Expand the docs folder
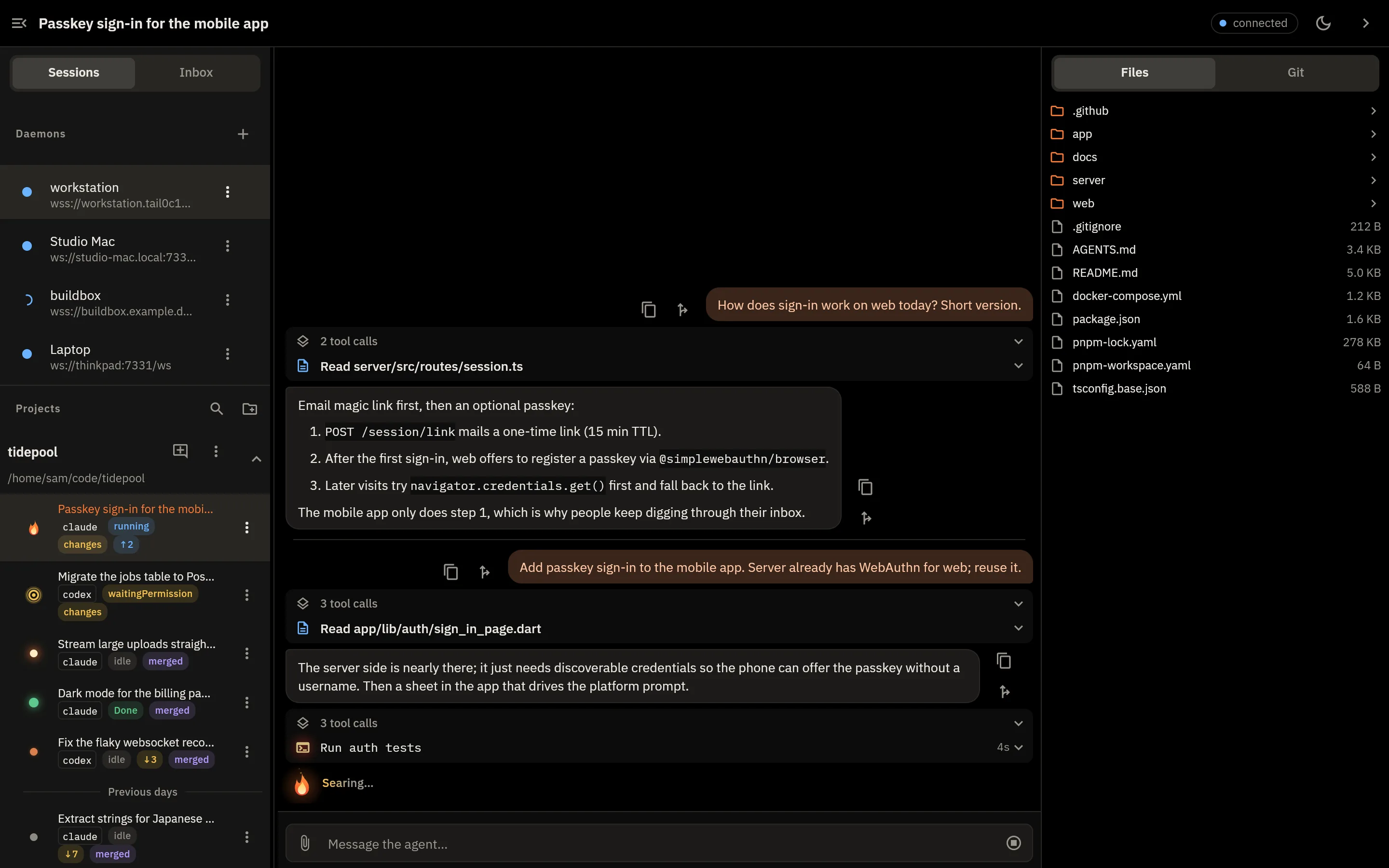1389x868 pixels. tap(1215, 157)
